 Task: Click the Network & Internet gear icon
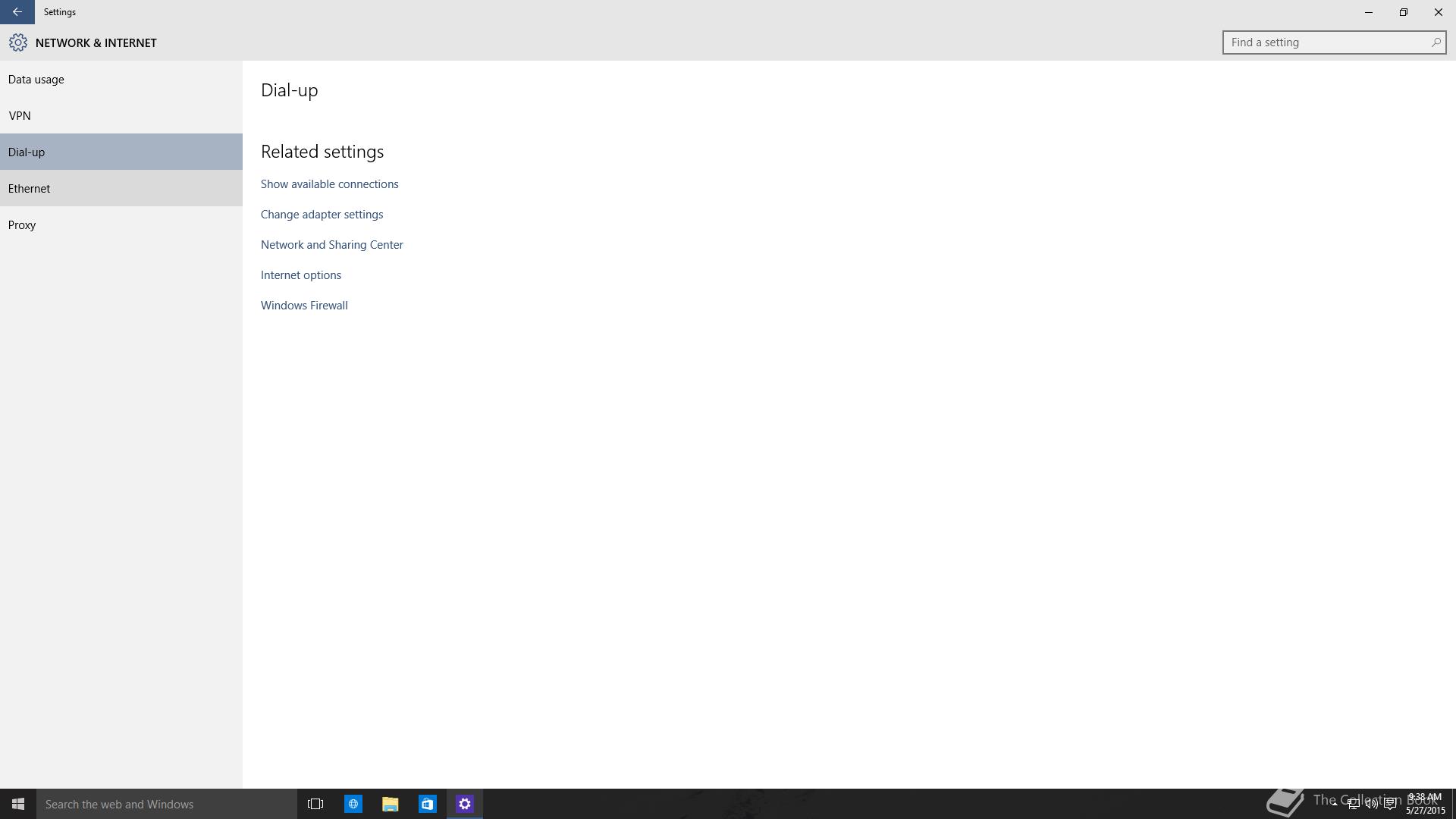pos(18,42)
